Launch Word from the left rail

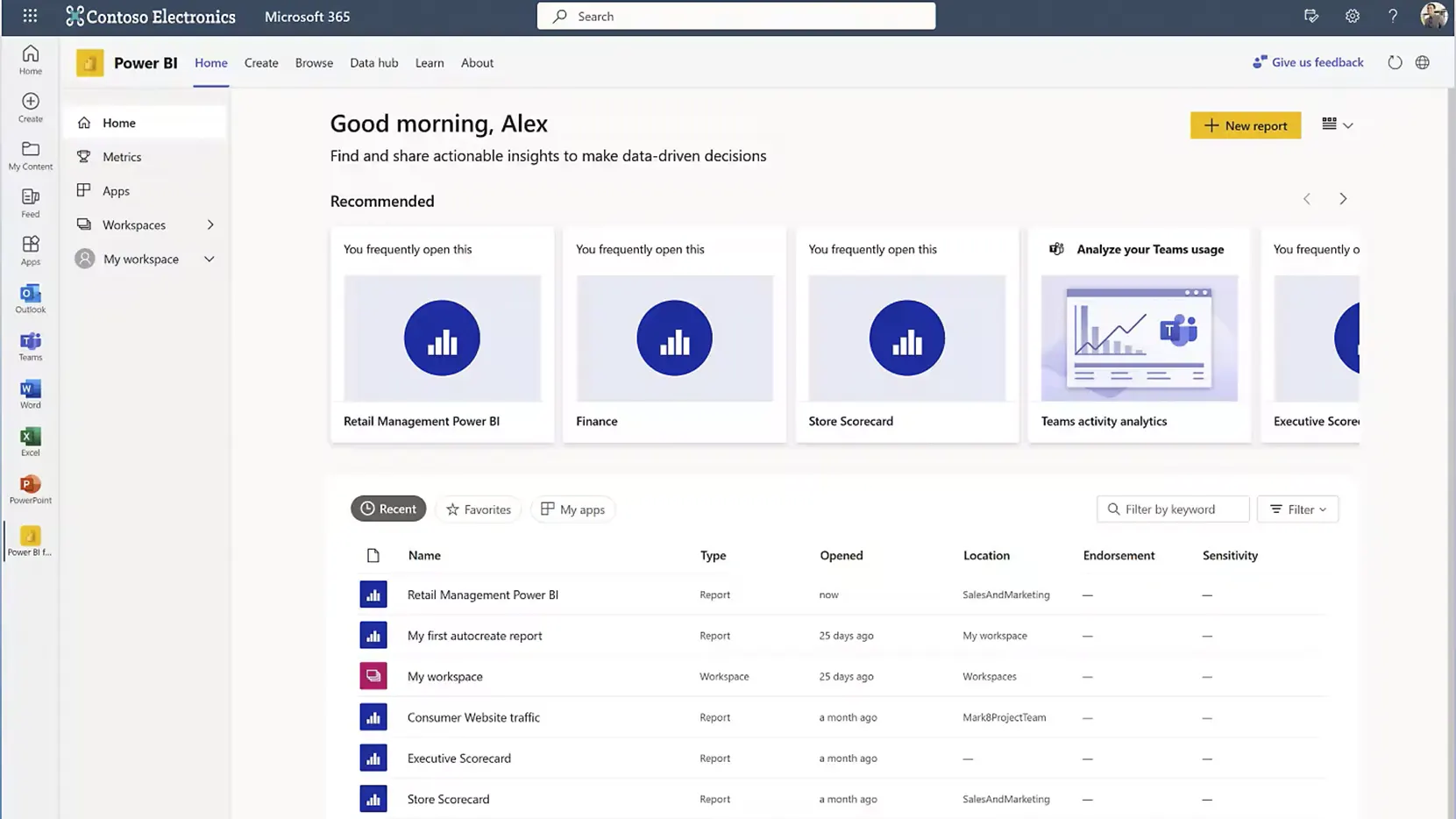(x=31, y=394)
